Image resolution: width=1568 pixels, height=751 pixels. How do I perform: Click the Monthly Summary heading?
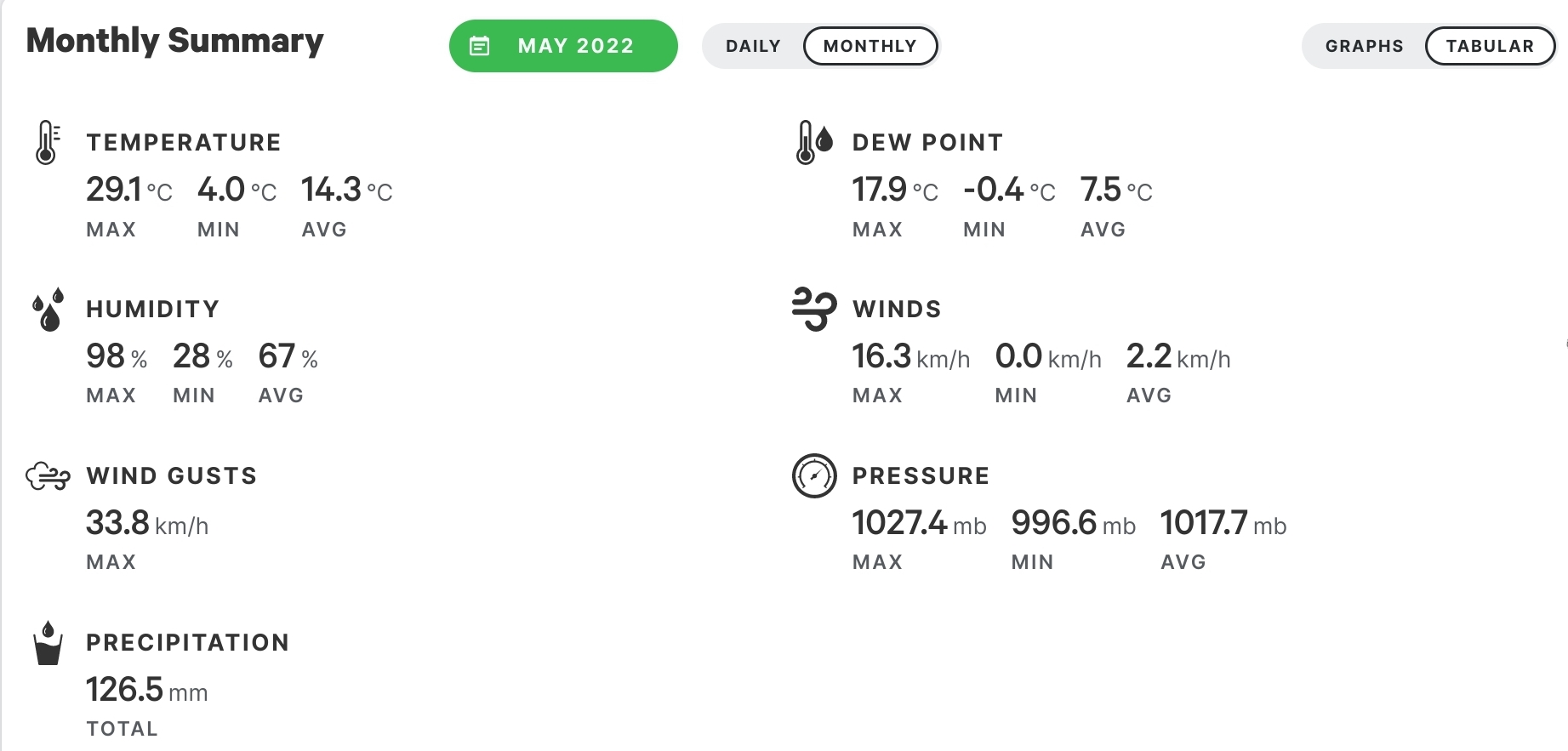pos(175,41)
